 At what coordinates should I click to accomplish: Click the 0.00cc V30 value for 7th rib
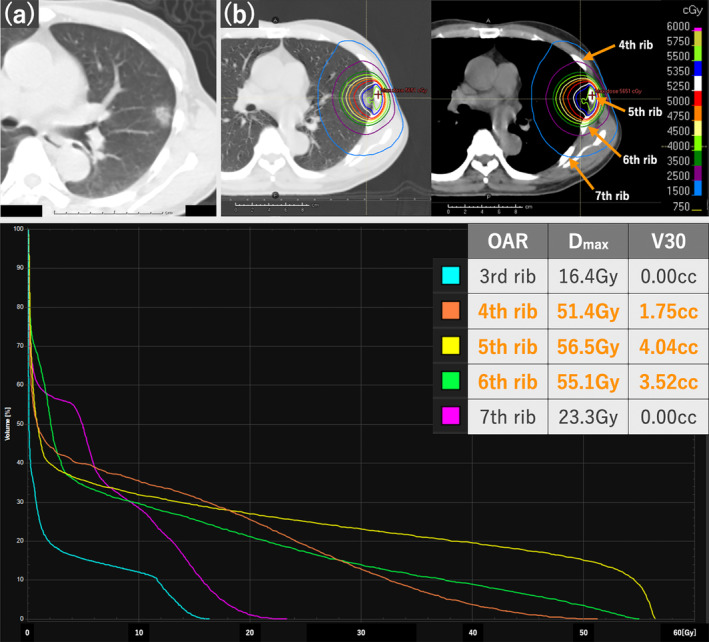[x=668, y=417]
